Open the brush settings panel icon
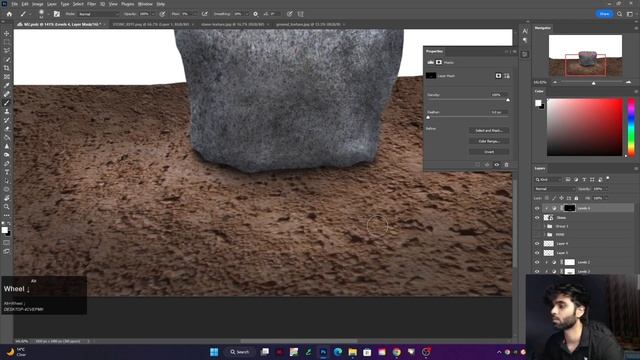640x360 pixels. 57,14
